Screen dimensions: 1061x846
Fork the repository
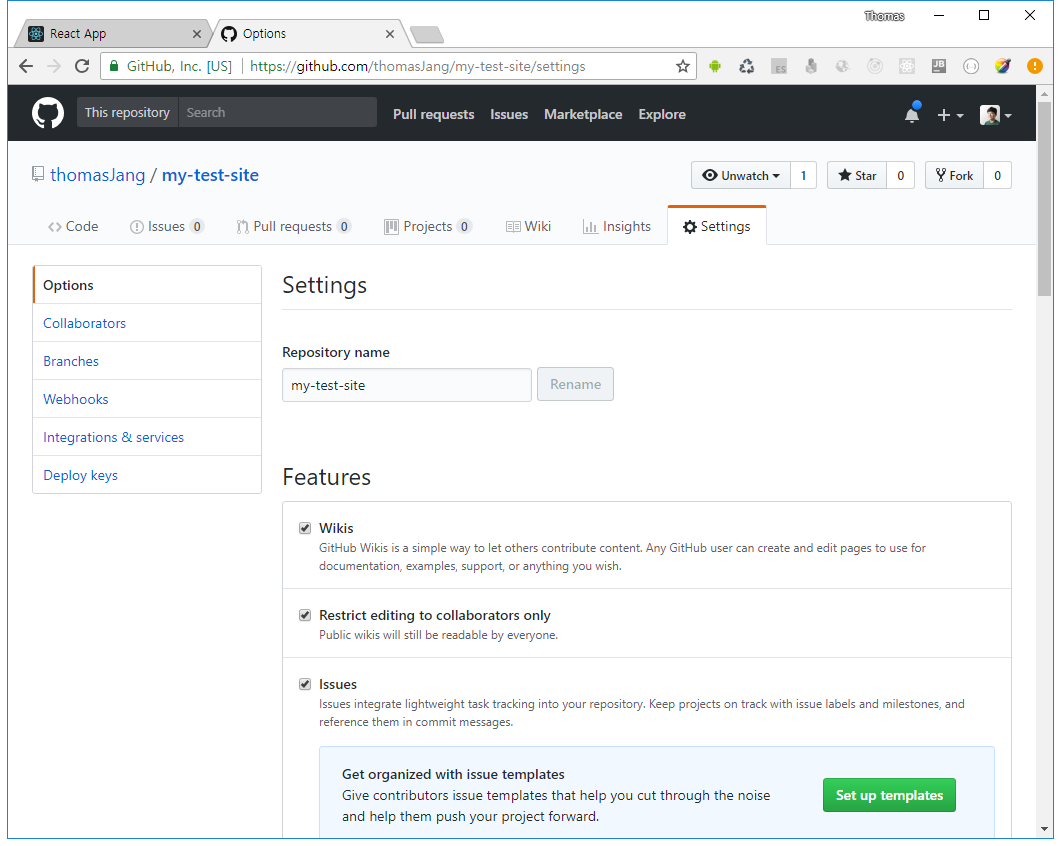coord(954,175)
